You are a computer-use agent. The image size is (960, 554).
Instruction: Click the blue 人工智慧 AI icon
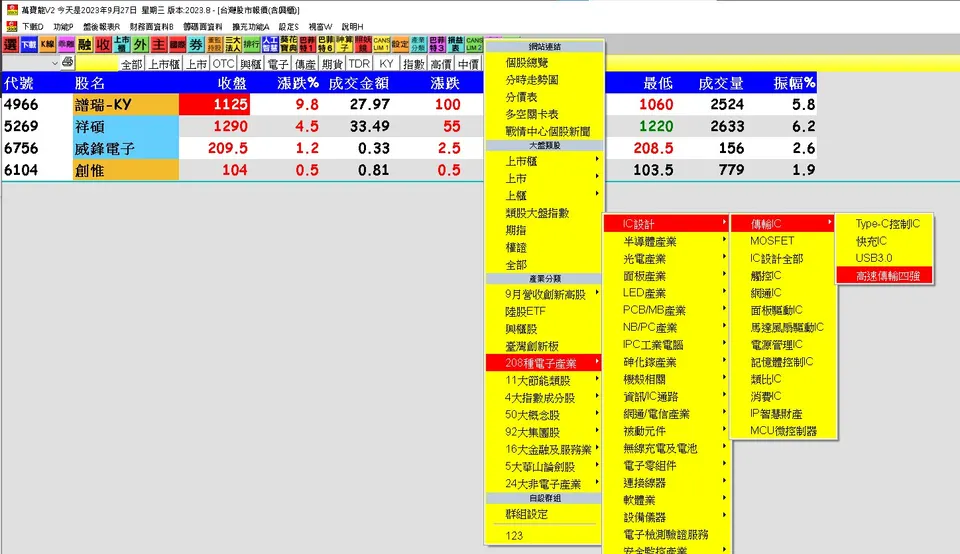270,45
